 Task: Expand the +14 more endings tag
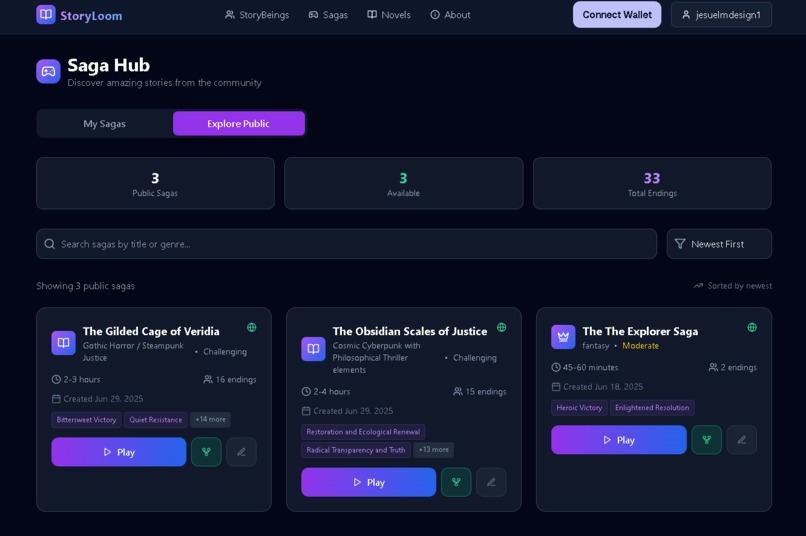coord(210,420)
